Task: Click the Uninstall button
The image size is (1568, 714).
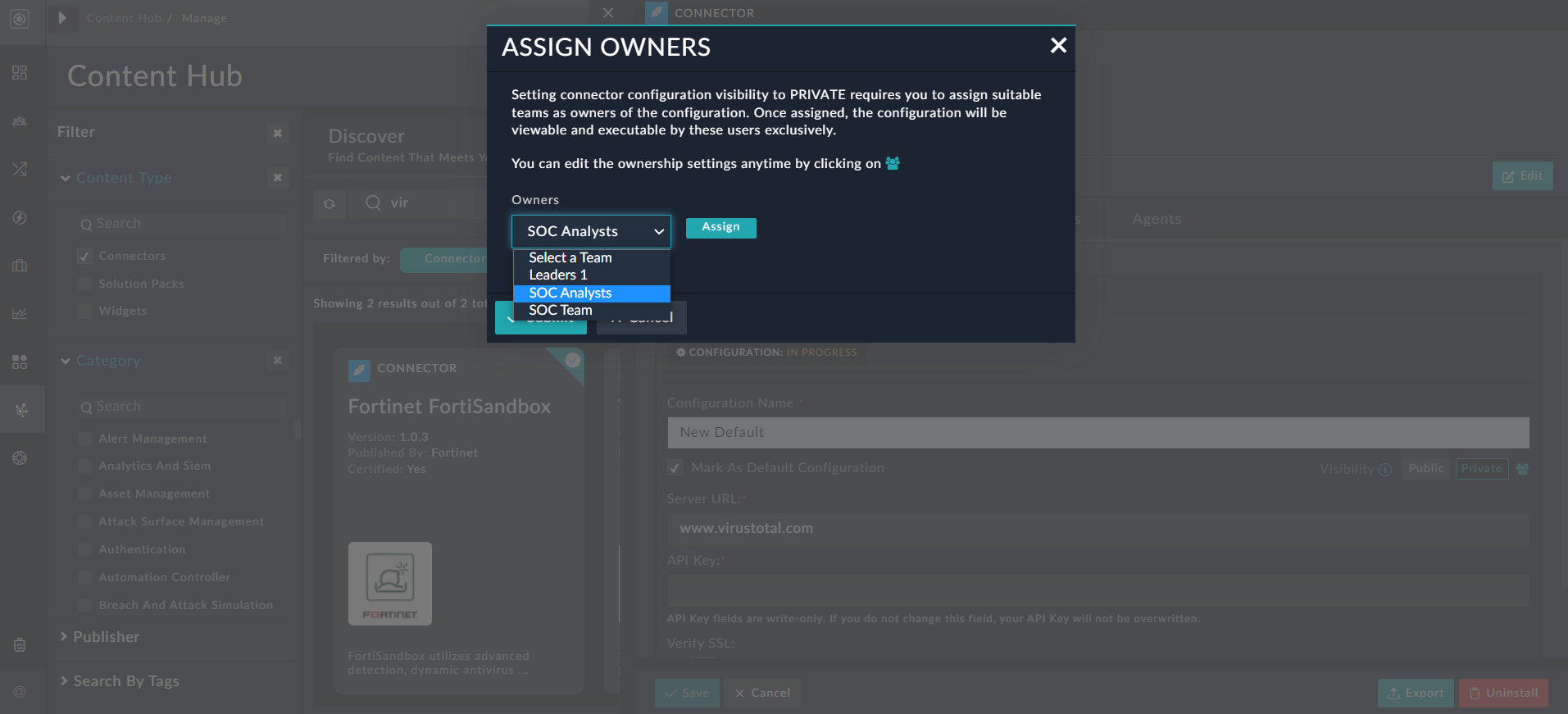Action: 1503,693
